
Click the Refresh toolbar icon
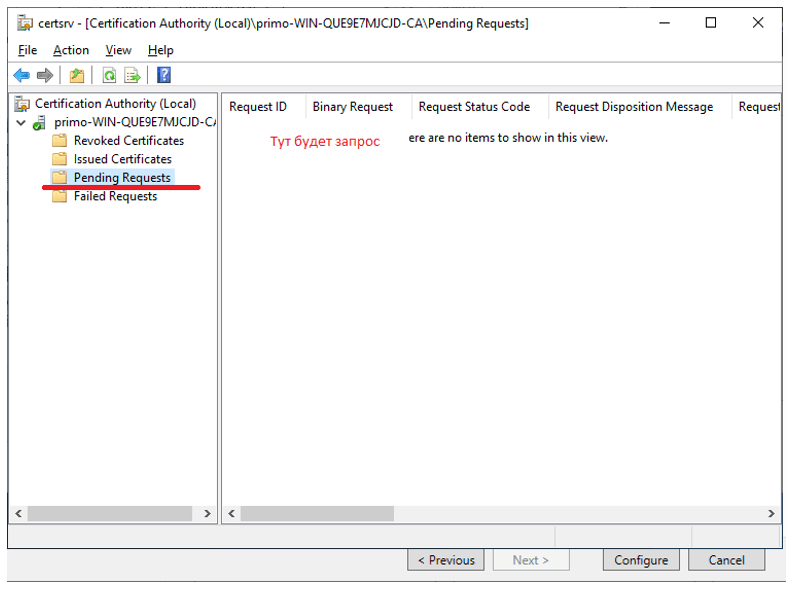109,75
